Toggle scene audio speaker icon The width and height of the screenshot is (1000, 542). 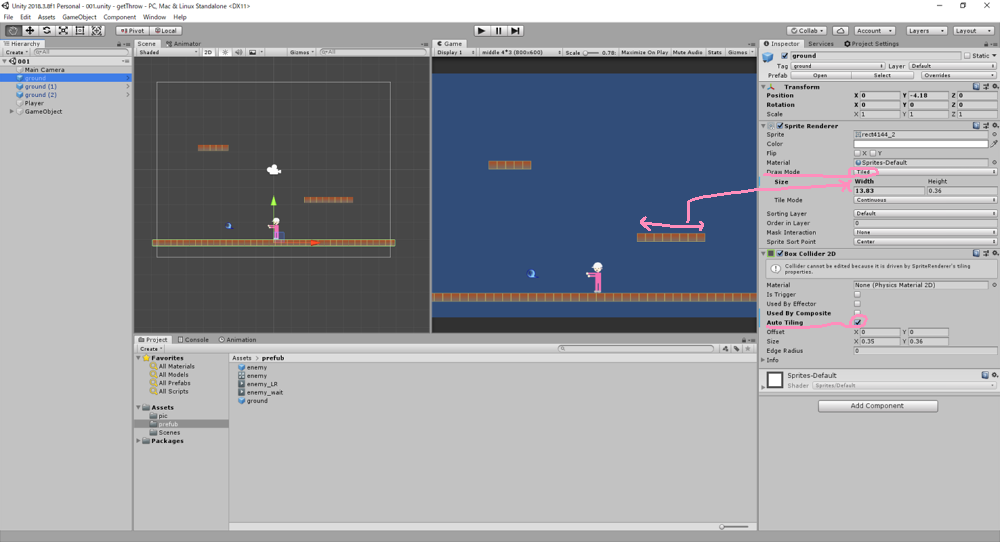click(x=239, y=52)
